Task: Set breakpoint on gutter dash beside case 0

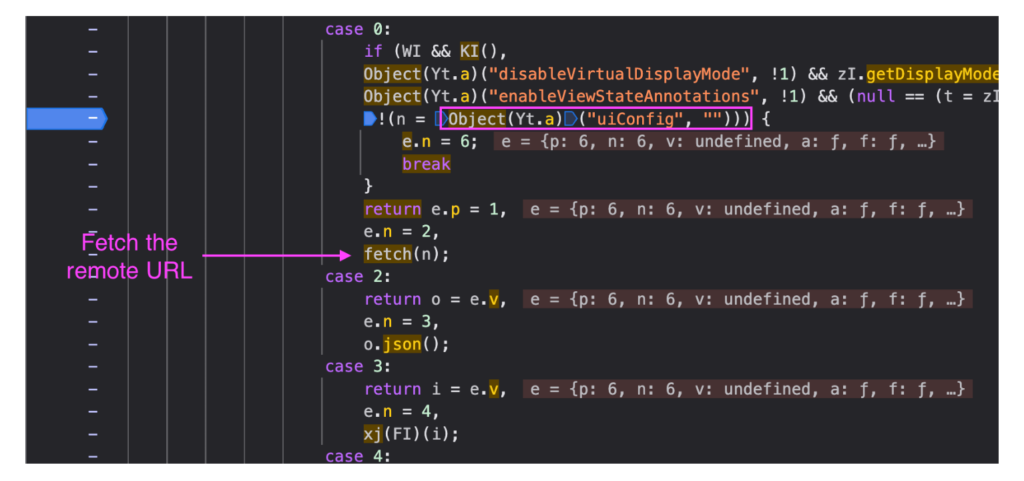Action: coord(93,29)
